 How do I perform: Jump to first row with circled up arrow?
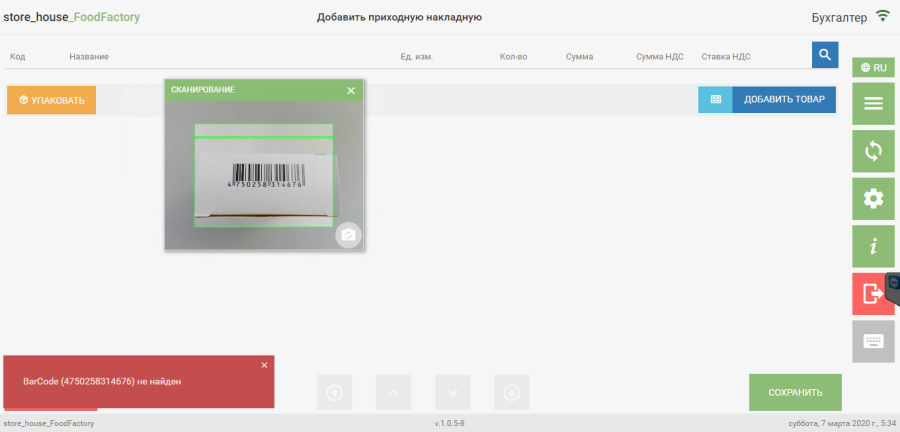tap(334, 392)
